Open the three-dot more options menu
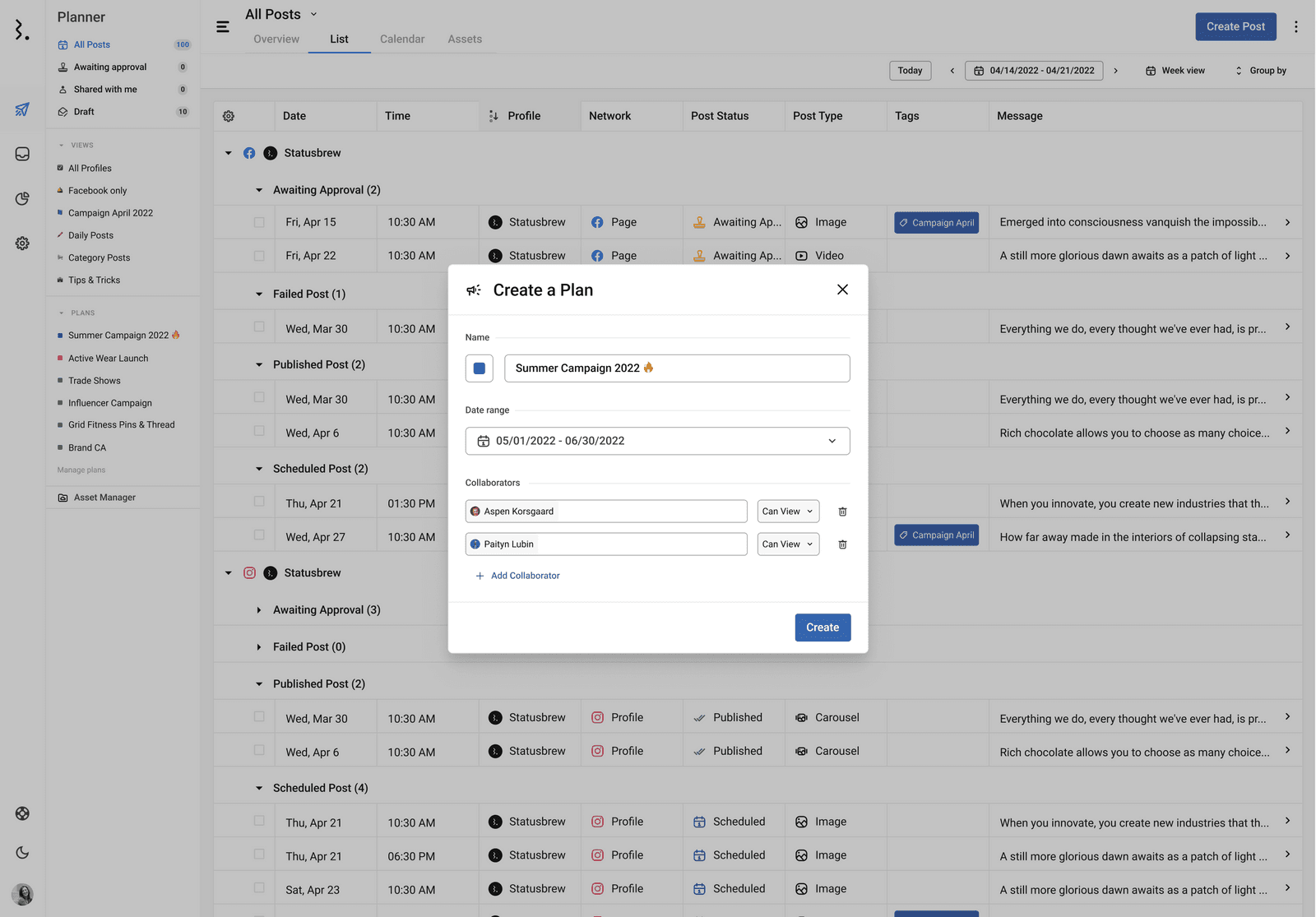 [1295, 27]
